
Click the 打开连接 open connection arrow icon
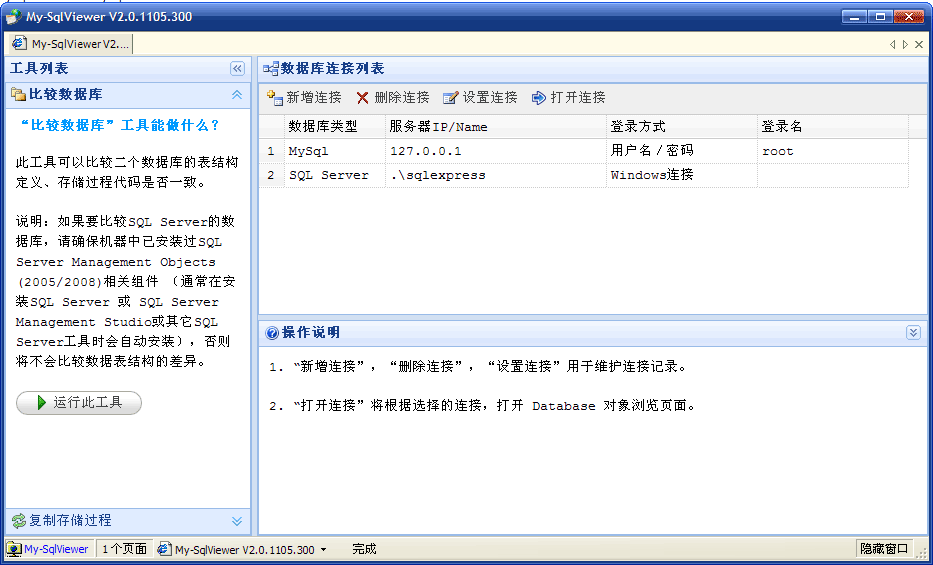coord(539,98)
